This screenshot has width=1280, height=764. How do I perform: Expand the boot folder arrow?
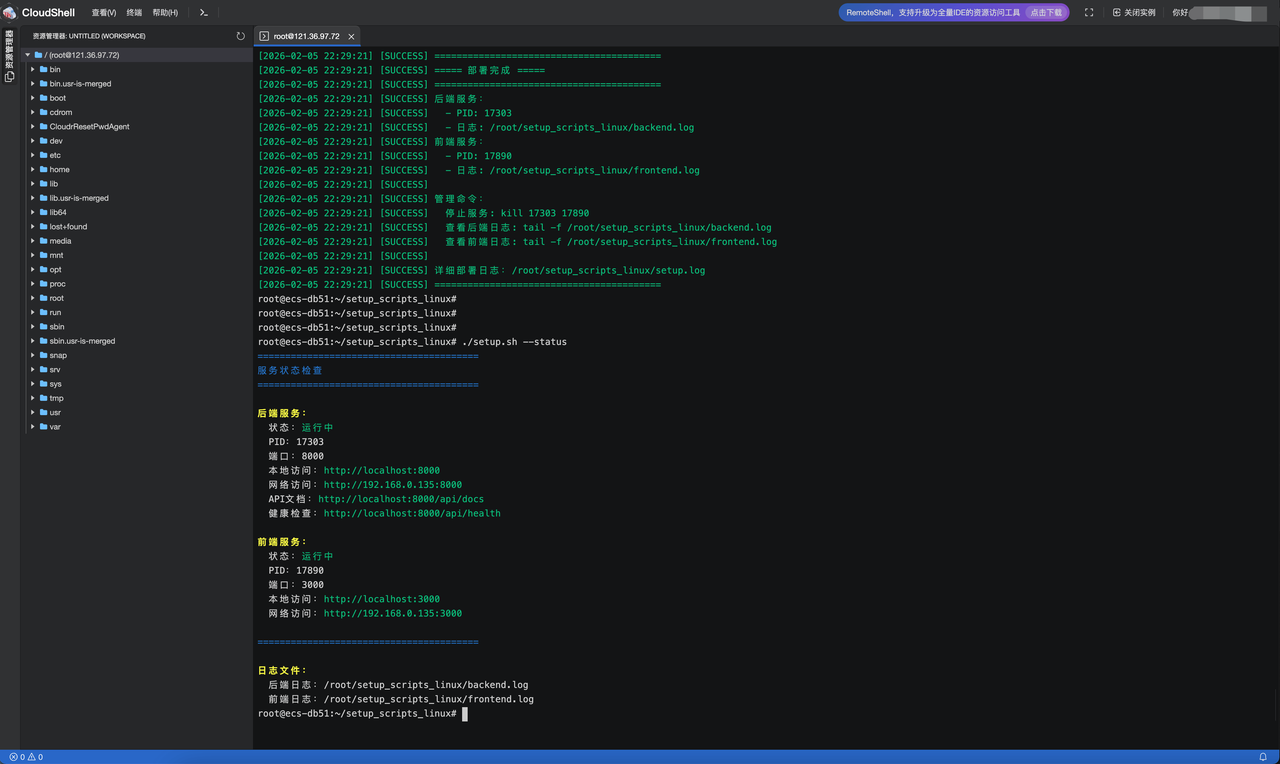[33, 98]
